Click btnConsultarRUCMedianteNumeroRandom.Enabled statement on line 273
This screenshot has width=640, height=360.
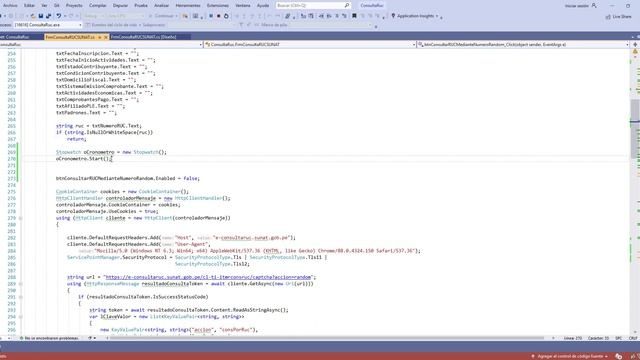coord(128,178)
